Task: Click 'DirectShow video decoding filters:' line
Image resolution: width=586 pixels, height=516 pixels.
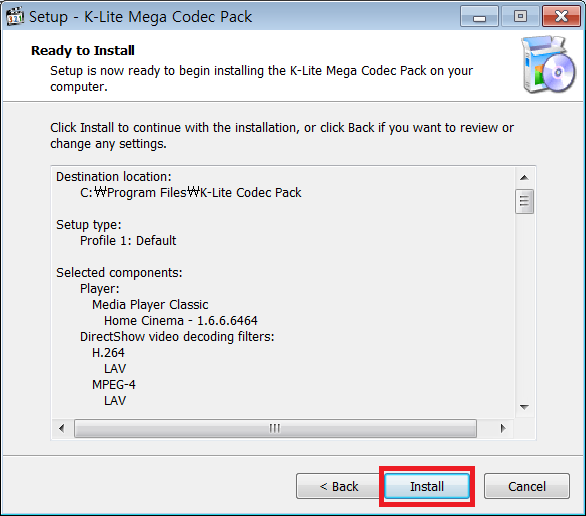Action: point(177,337)
